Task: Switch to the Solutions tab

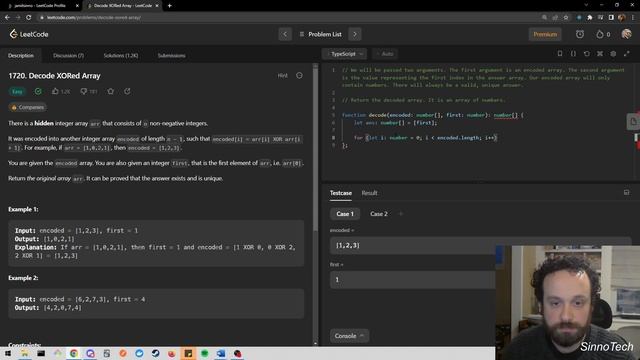Action: pyautogui.click(x=121, y=56)
